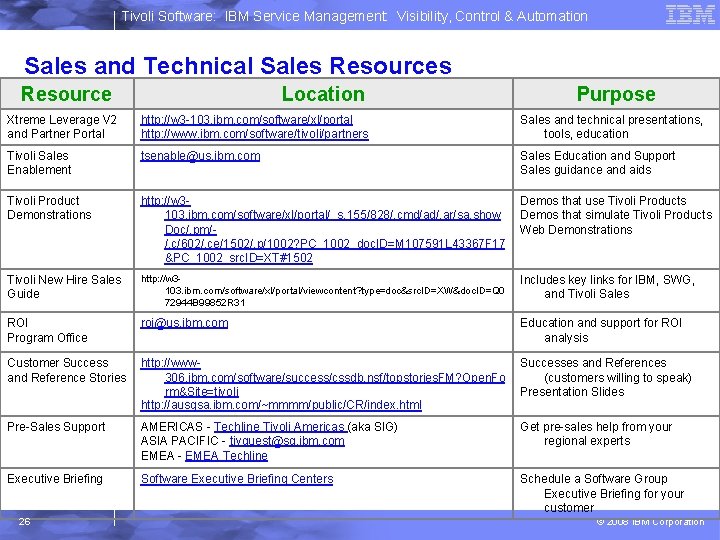
Task: Click the IBM logo in header
Action: coord(690,15)
